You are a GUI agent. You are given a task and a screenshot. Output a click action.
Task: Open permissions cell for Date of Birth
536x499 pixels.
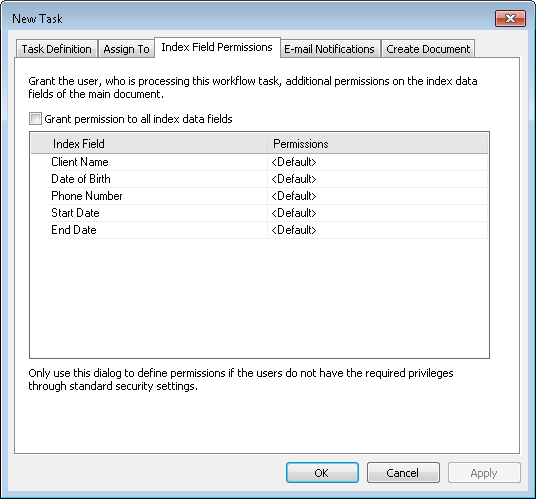coord(377,179)
